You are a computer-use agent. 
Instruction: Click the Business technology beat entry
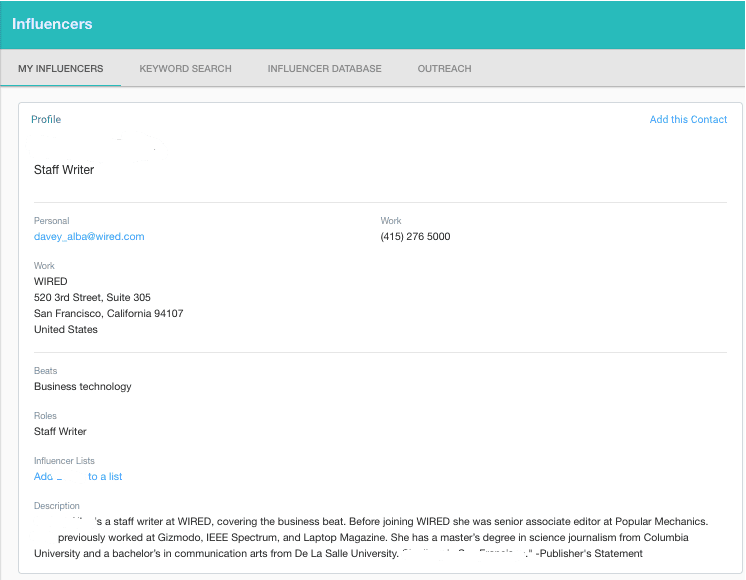(x=83, y=387)
